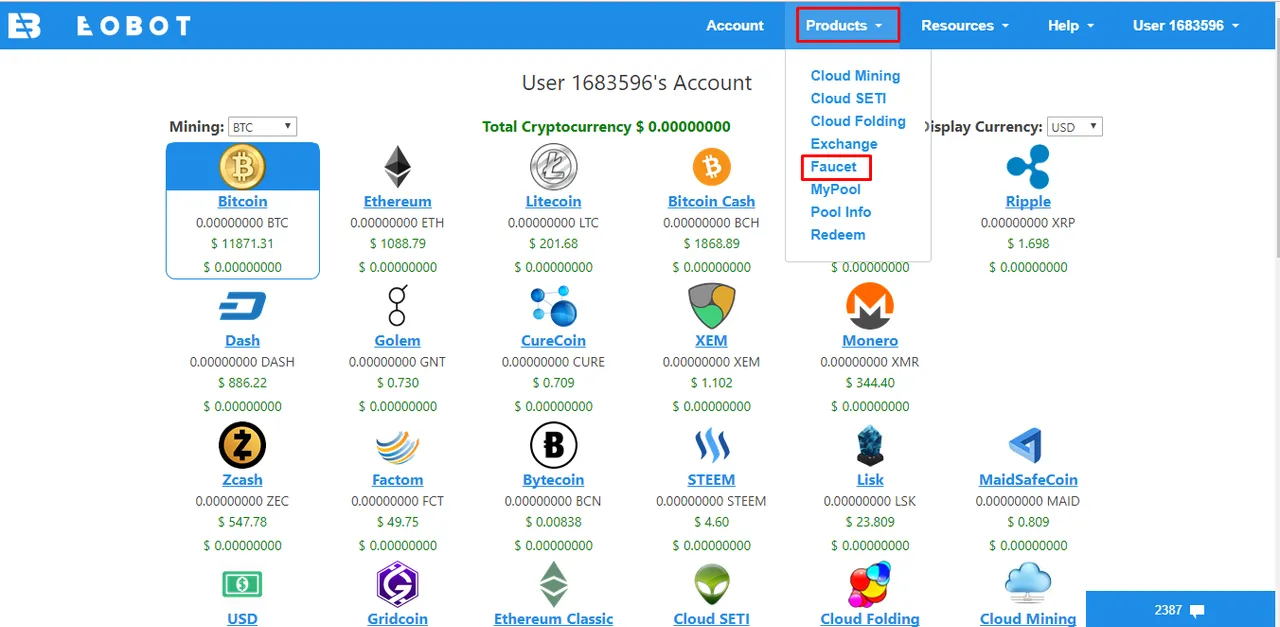1280x627 pixels.
Task: Click the Lisk crystal icon
Action: tap(870, 445)
